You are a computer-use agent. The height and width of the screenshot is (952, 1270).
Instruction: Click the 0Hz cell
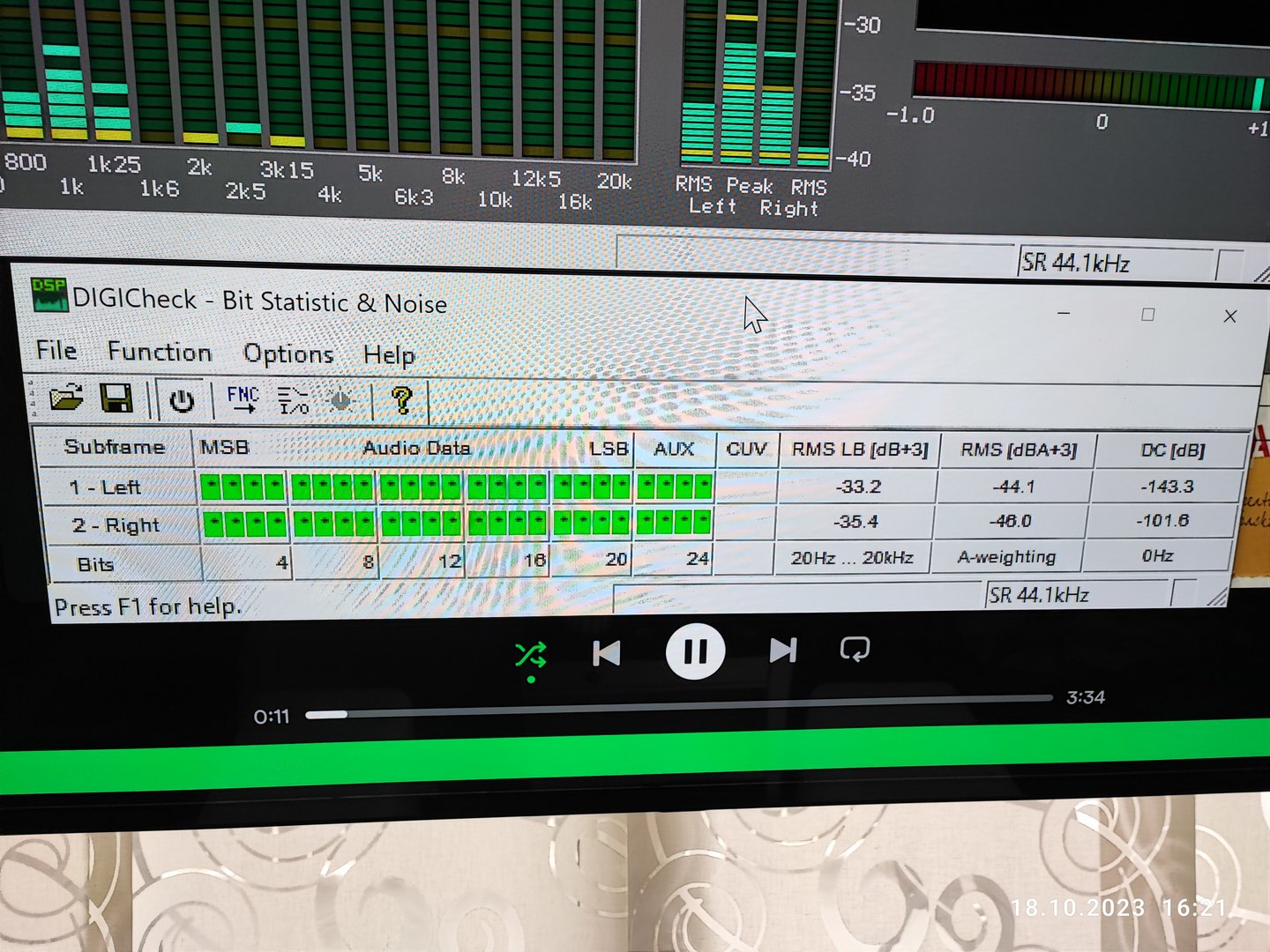pos(1157,556)
